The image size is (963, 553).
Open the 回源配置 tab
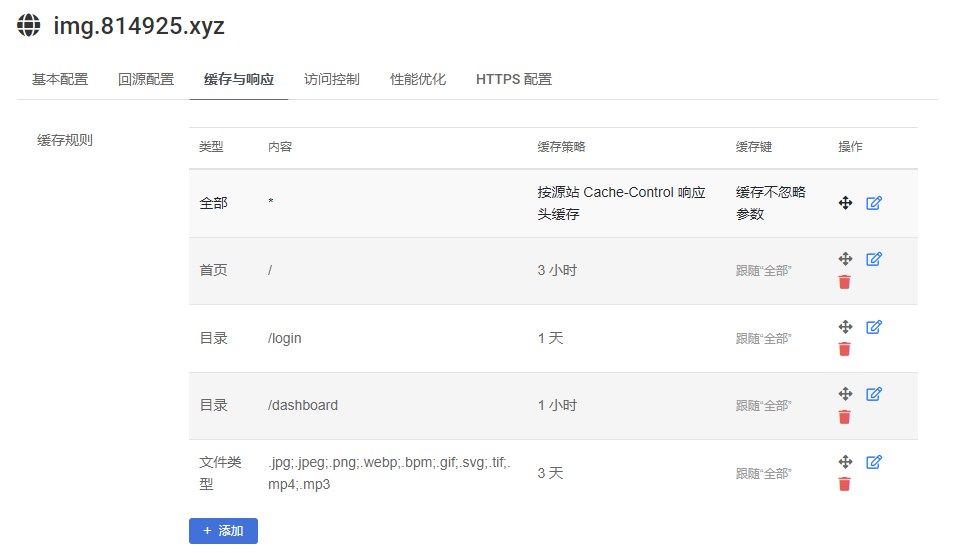(146, 80)
